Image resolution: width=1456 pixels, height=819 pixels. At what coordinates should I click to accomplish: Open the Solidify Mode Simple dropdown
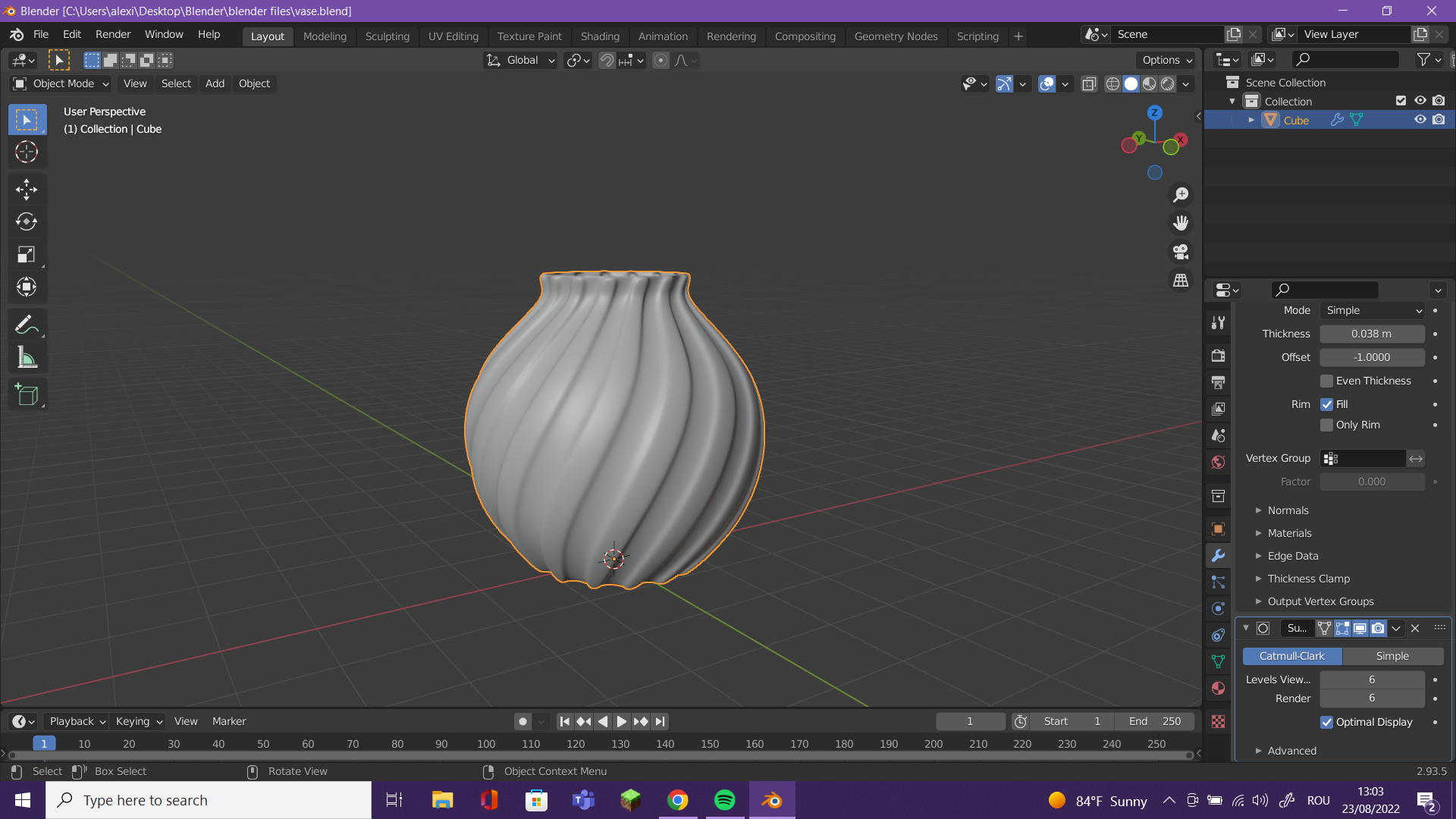tap(1373, 310)
